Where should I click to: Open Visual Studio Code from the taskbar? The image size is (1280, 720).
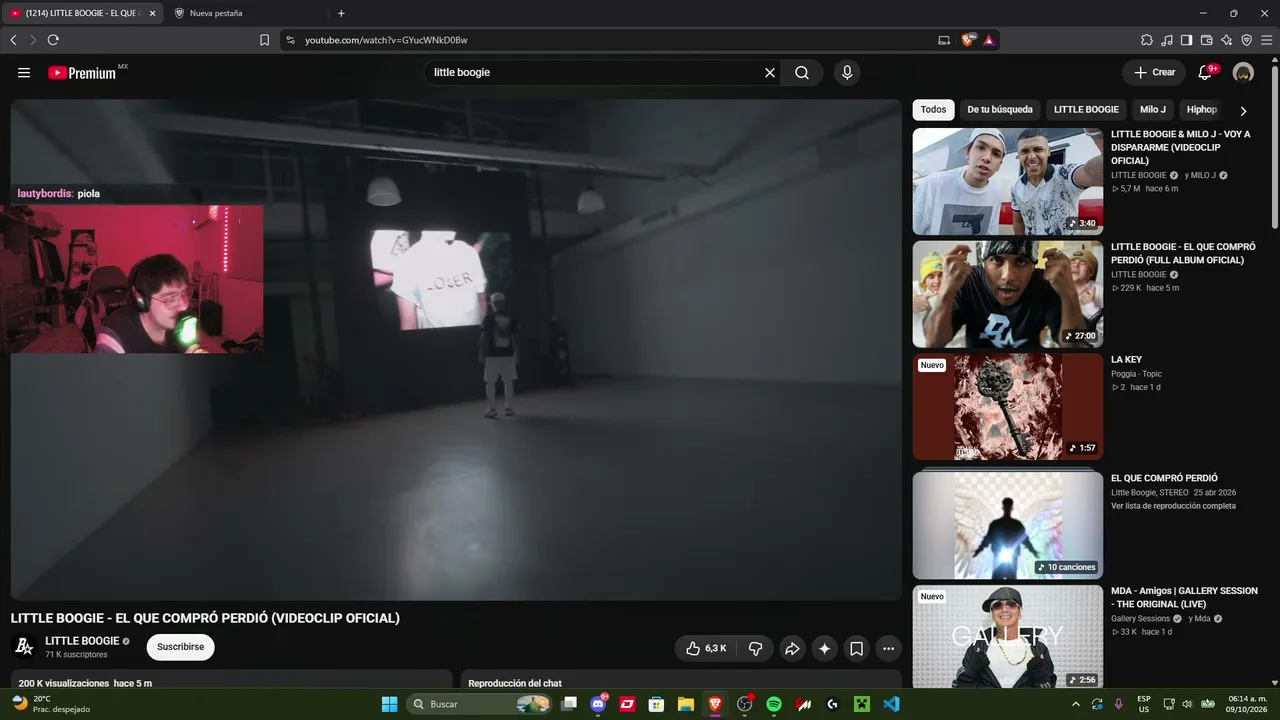coord(891,704)
